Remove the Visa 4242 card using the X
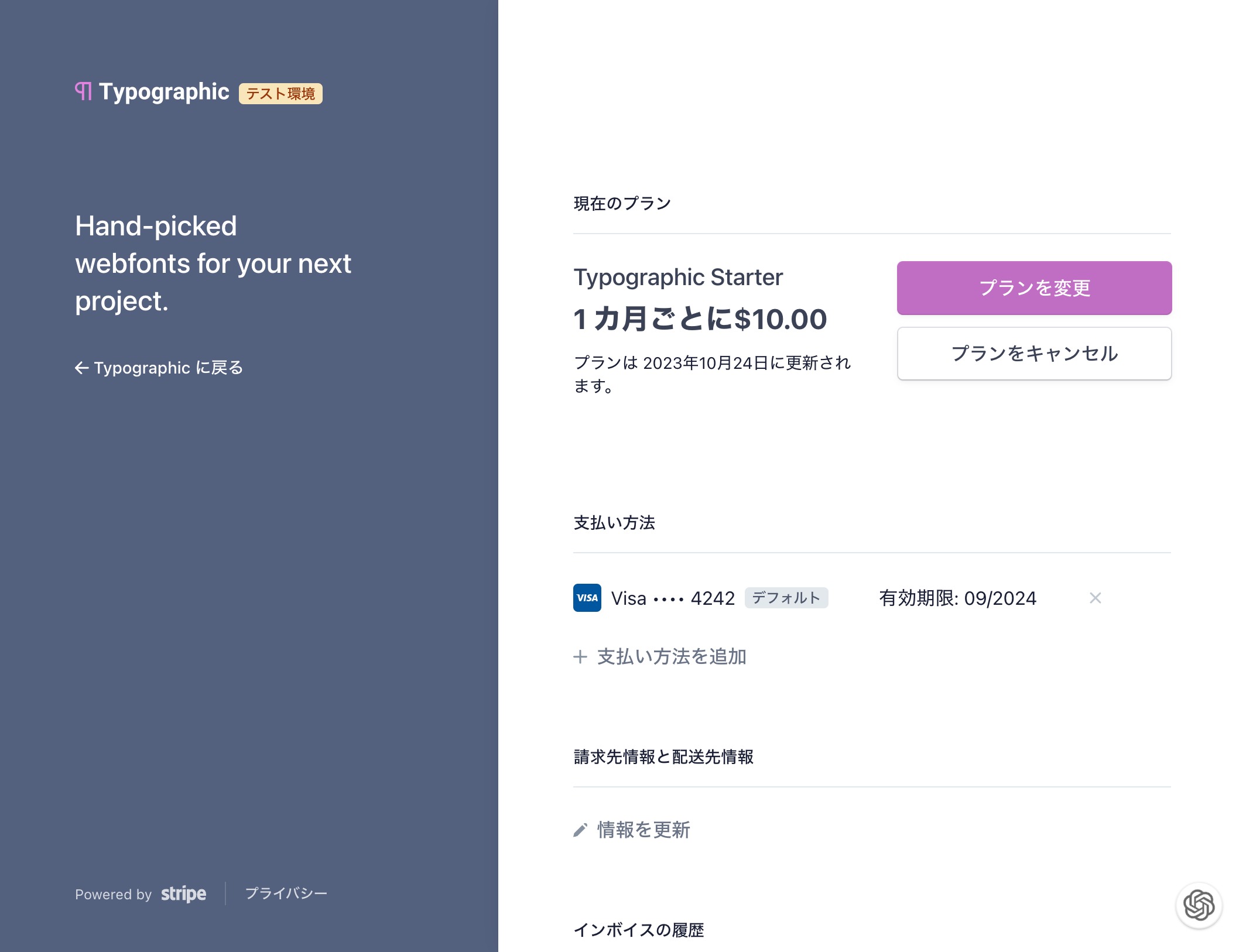Screen dimensions: 1246x952 [x=1095, y=598]
